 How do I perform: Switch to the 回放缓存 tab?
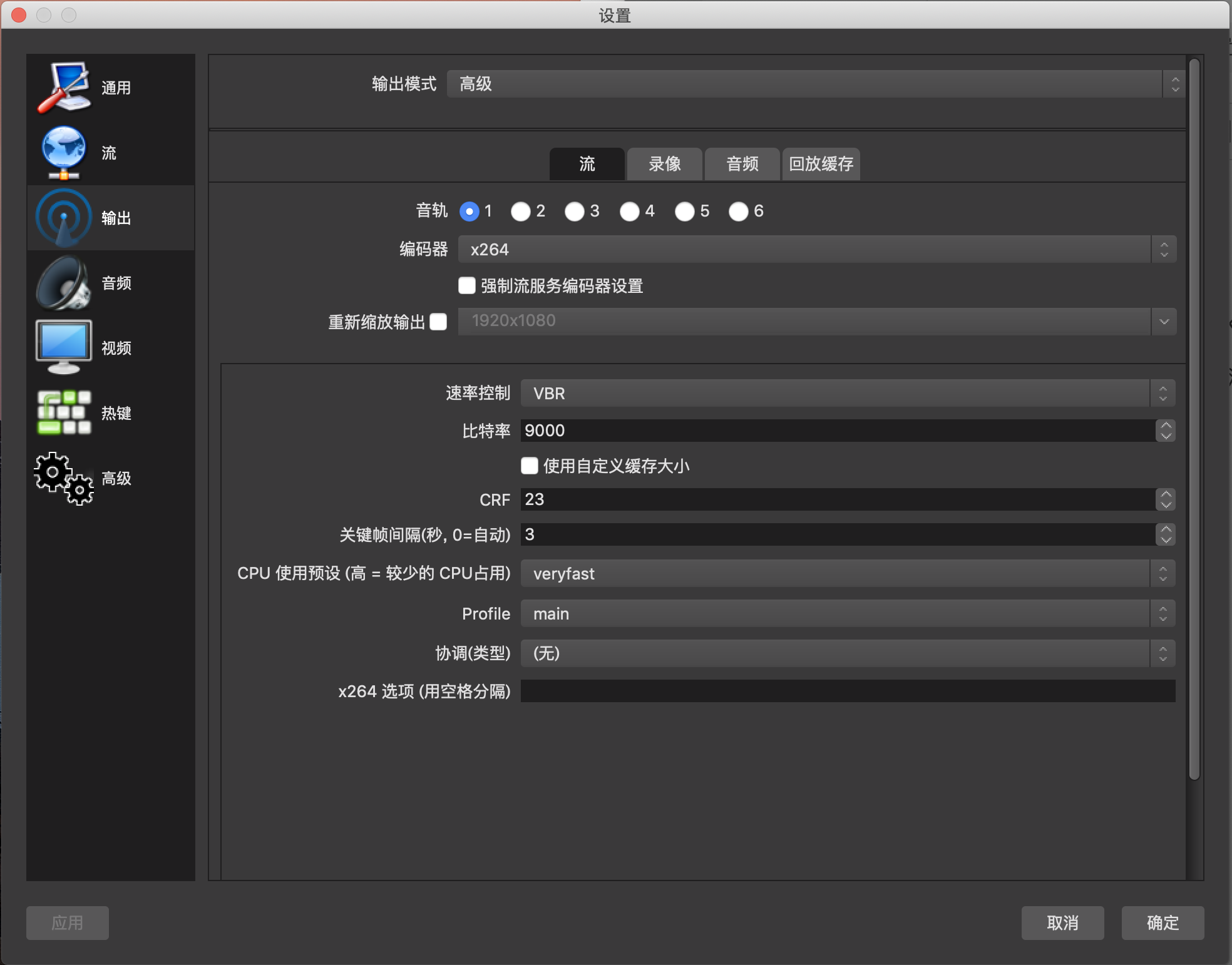[x=821, y=164]
